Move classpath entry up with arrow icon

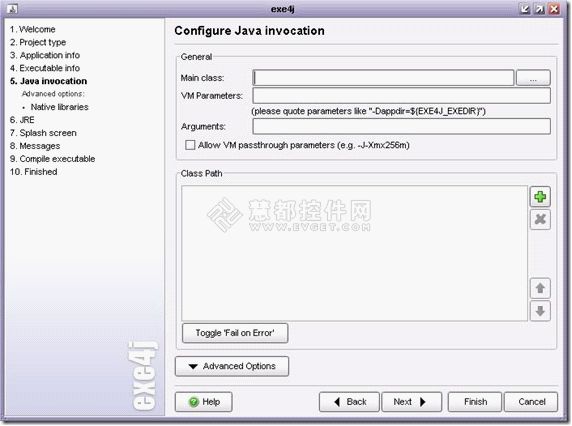coord(540,288)
